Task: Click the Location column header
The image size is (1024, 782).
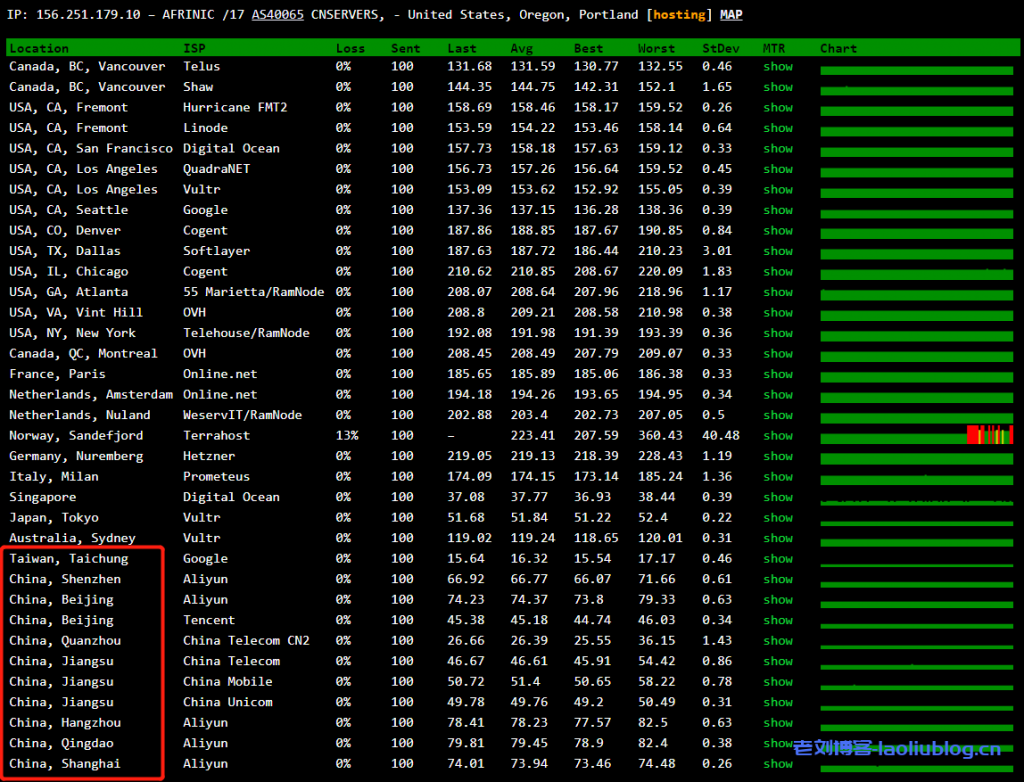Action: (x=39, y=48)
